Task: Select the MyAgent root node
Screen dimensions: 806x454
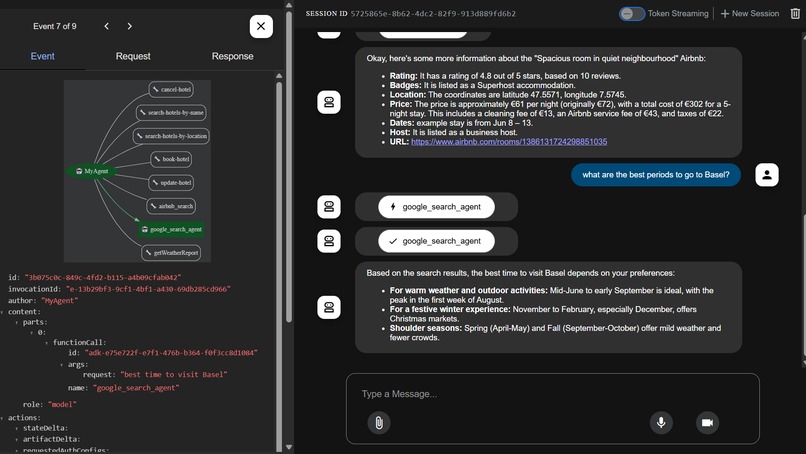Action: pos(91,171)
